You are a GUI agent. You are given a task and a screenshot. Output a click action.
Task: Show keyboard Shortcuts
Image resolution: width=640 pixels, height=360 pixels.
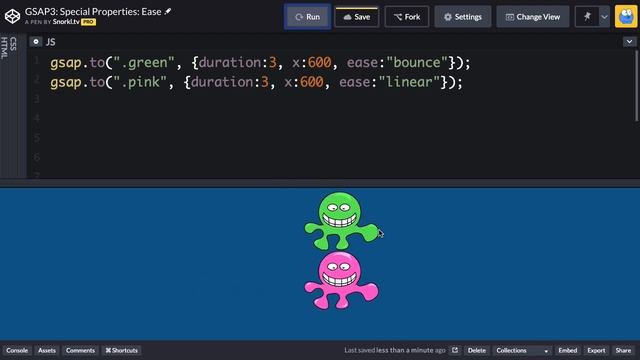pyautogui.click(x=121, y=350)
